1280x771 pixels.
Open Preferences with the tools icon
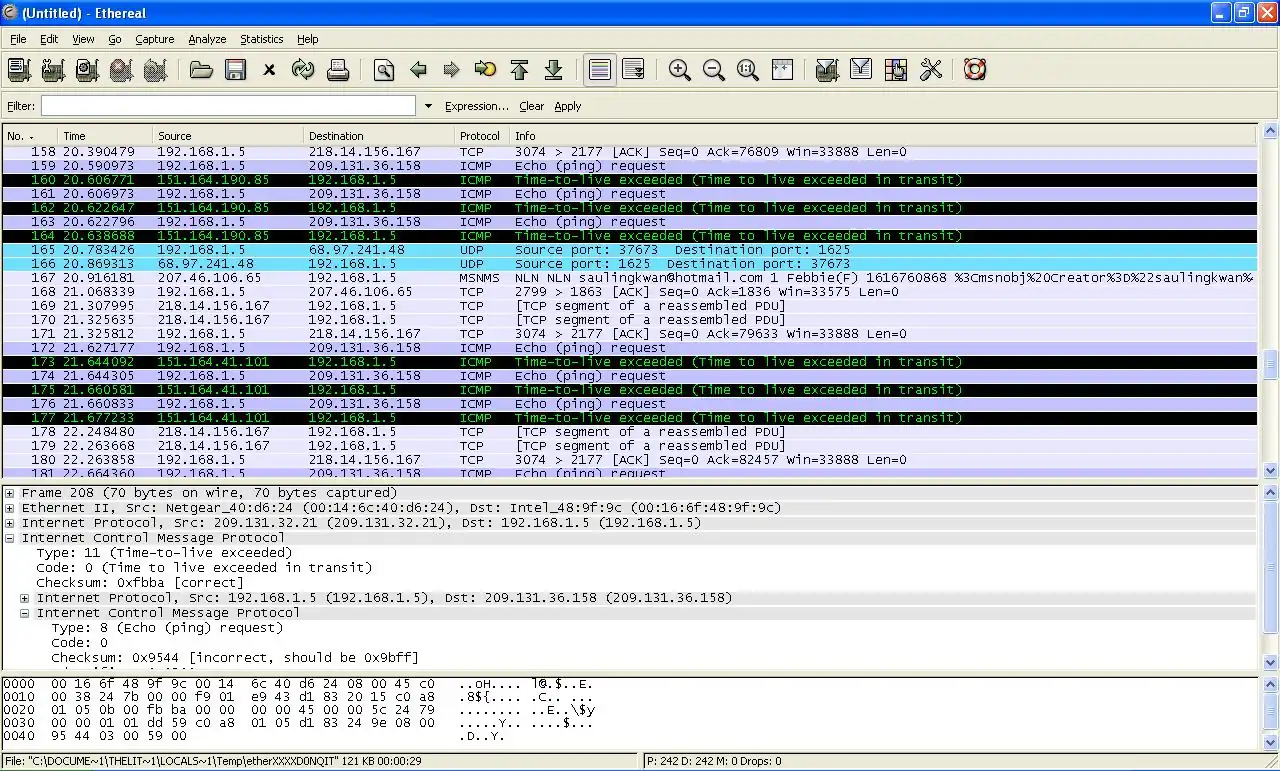931,70
